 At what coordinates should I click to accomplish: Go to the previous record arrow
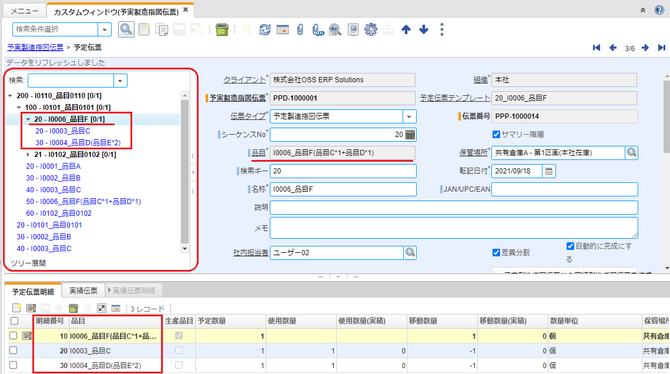(x=613, y=47)
